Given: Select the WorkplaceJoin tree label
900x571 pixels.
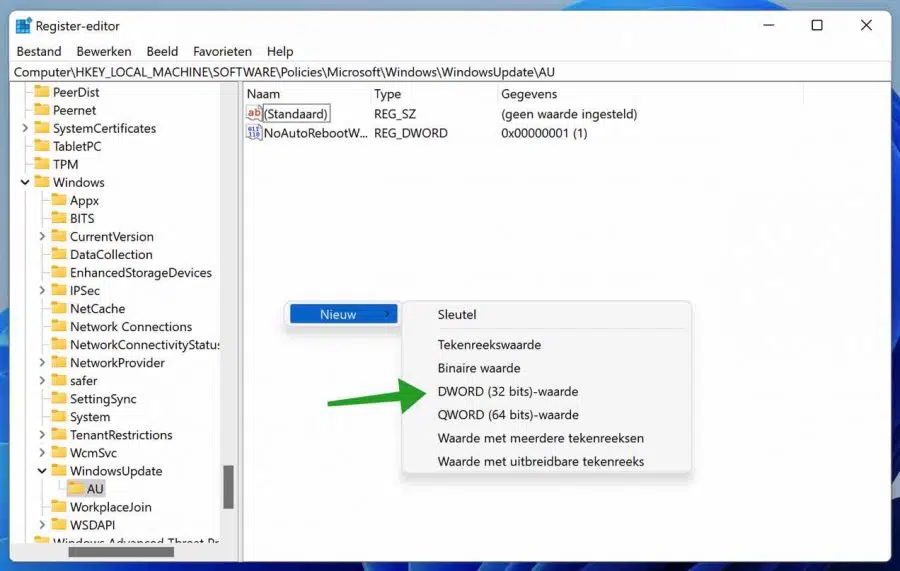Looking at the screenshot, I should click(x=111, y=507).
